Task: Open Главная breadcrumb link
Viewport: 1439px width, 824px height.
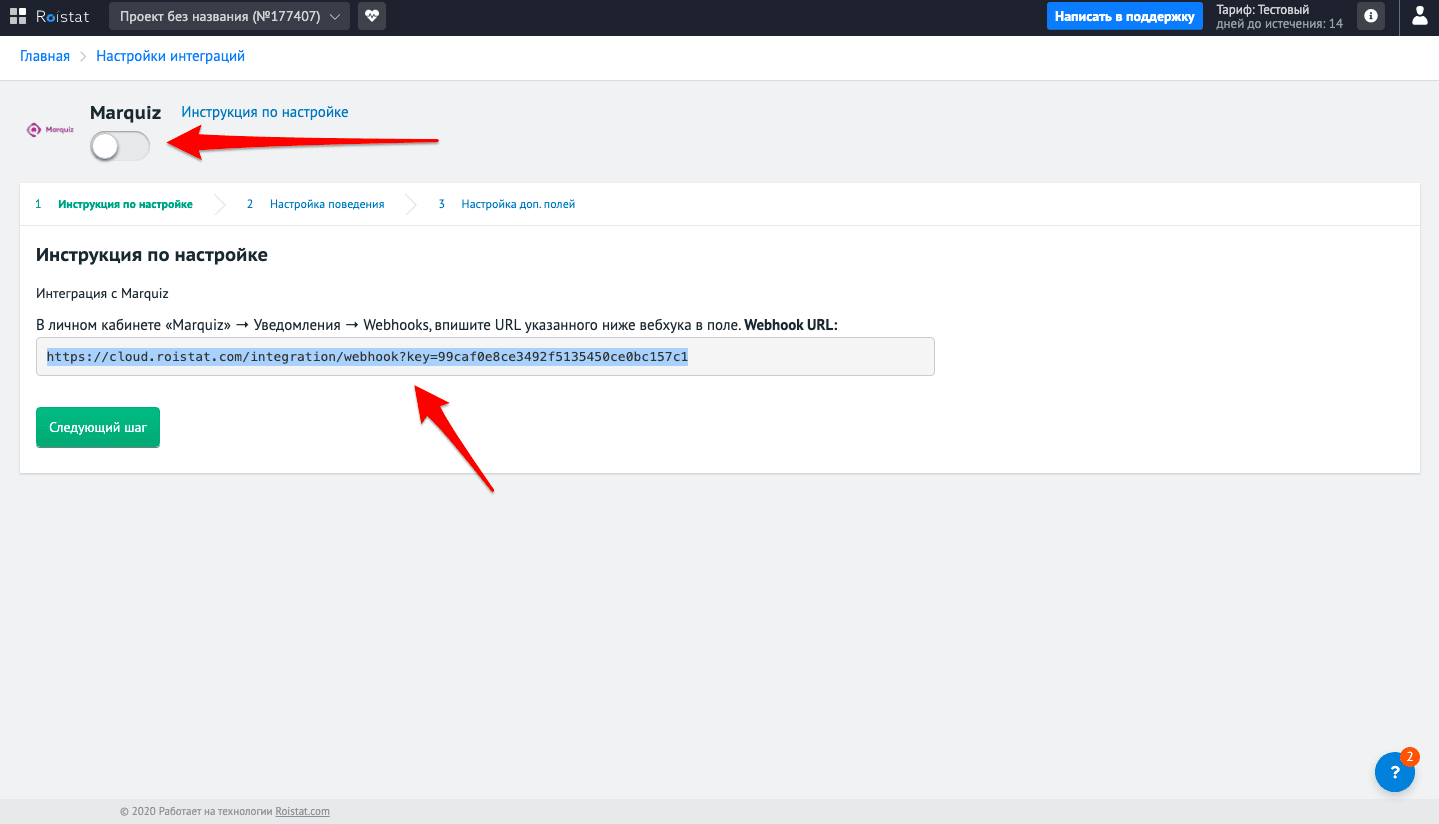Action: click(x=45, y=56)
